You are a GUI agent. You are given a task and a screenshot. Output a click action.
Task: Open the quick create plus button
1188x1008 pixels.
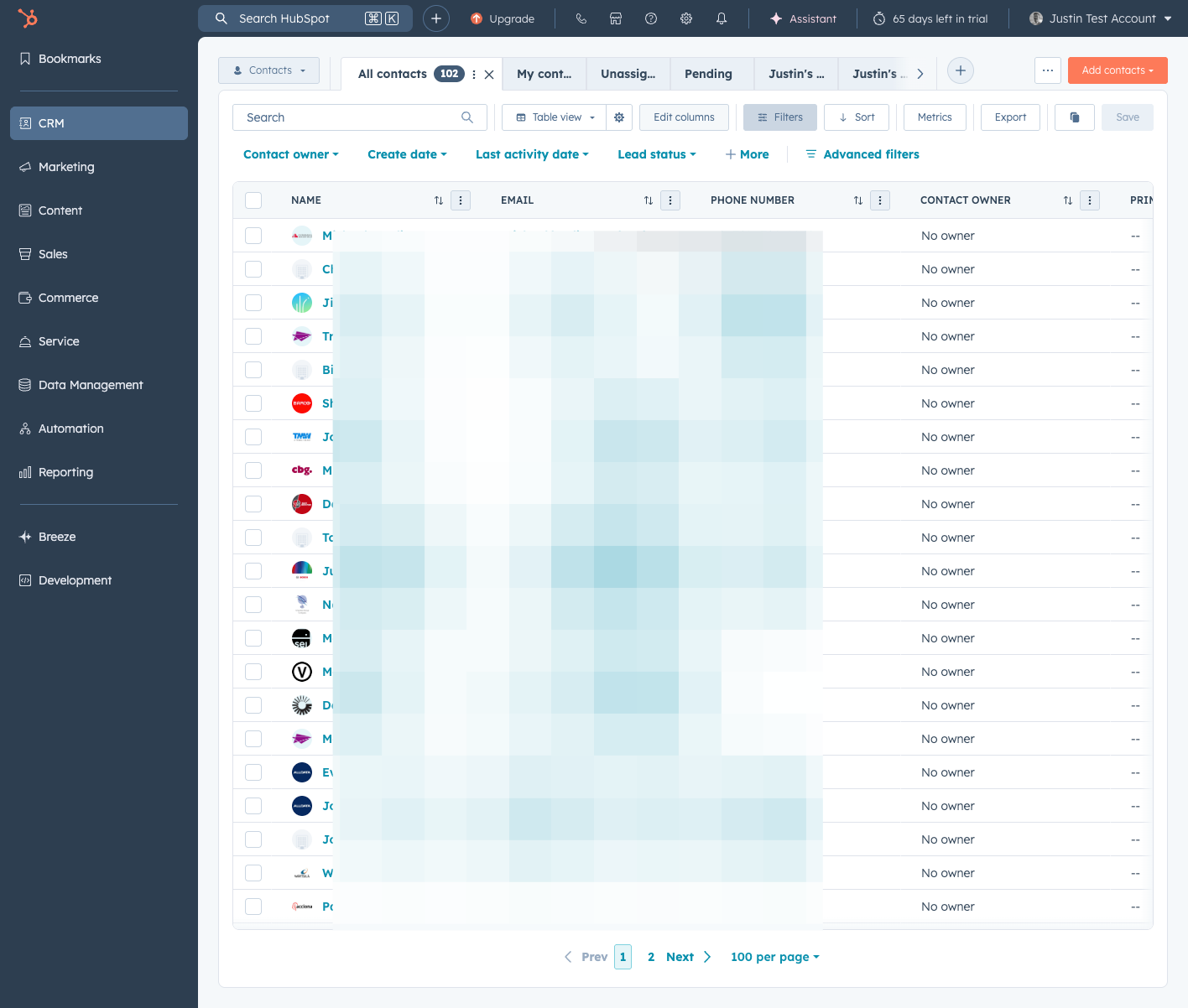[436, 18]
